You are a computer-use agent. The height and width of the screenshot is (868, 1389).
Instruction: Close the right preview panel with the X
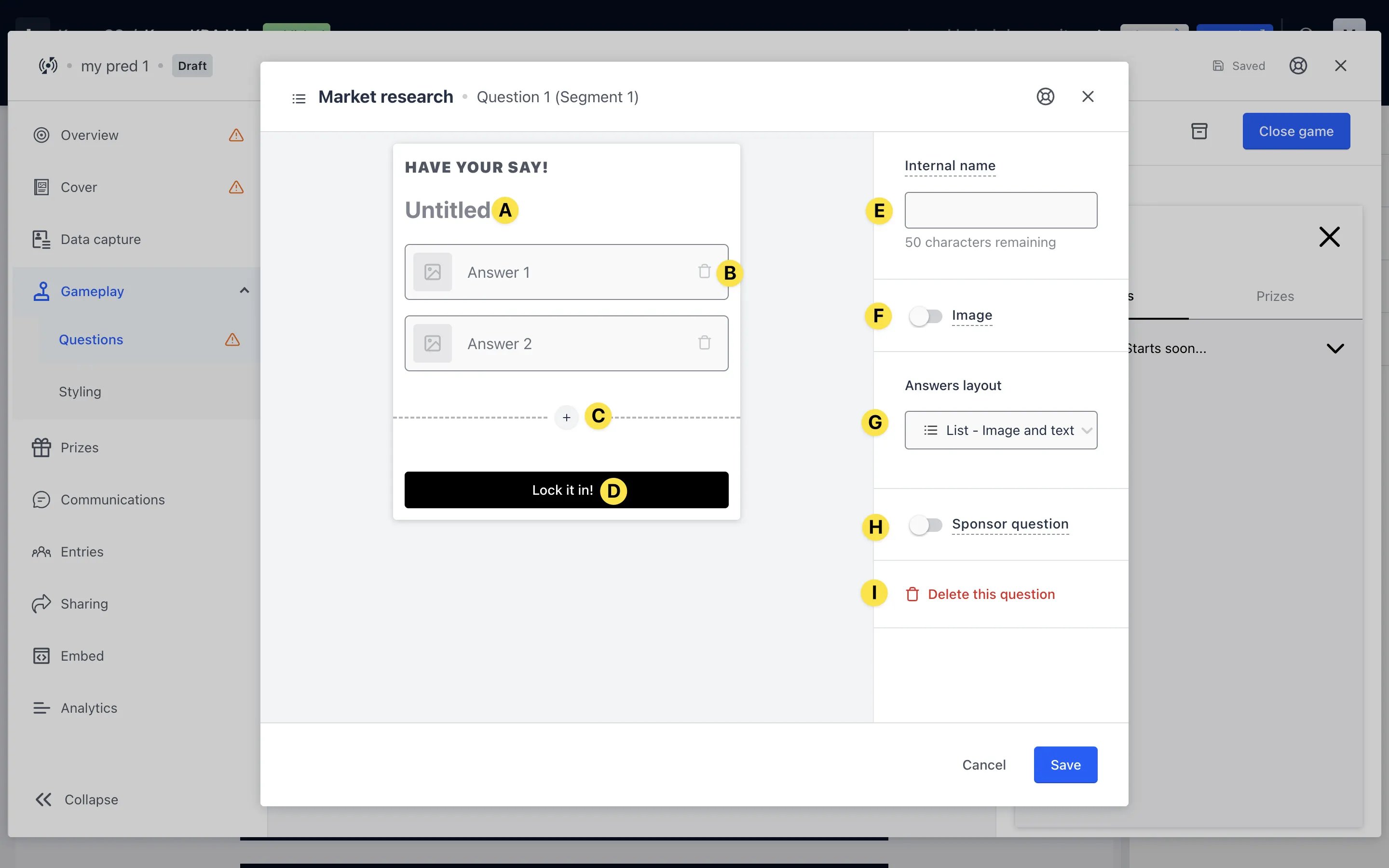point(1329,236)
